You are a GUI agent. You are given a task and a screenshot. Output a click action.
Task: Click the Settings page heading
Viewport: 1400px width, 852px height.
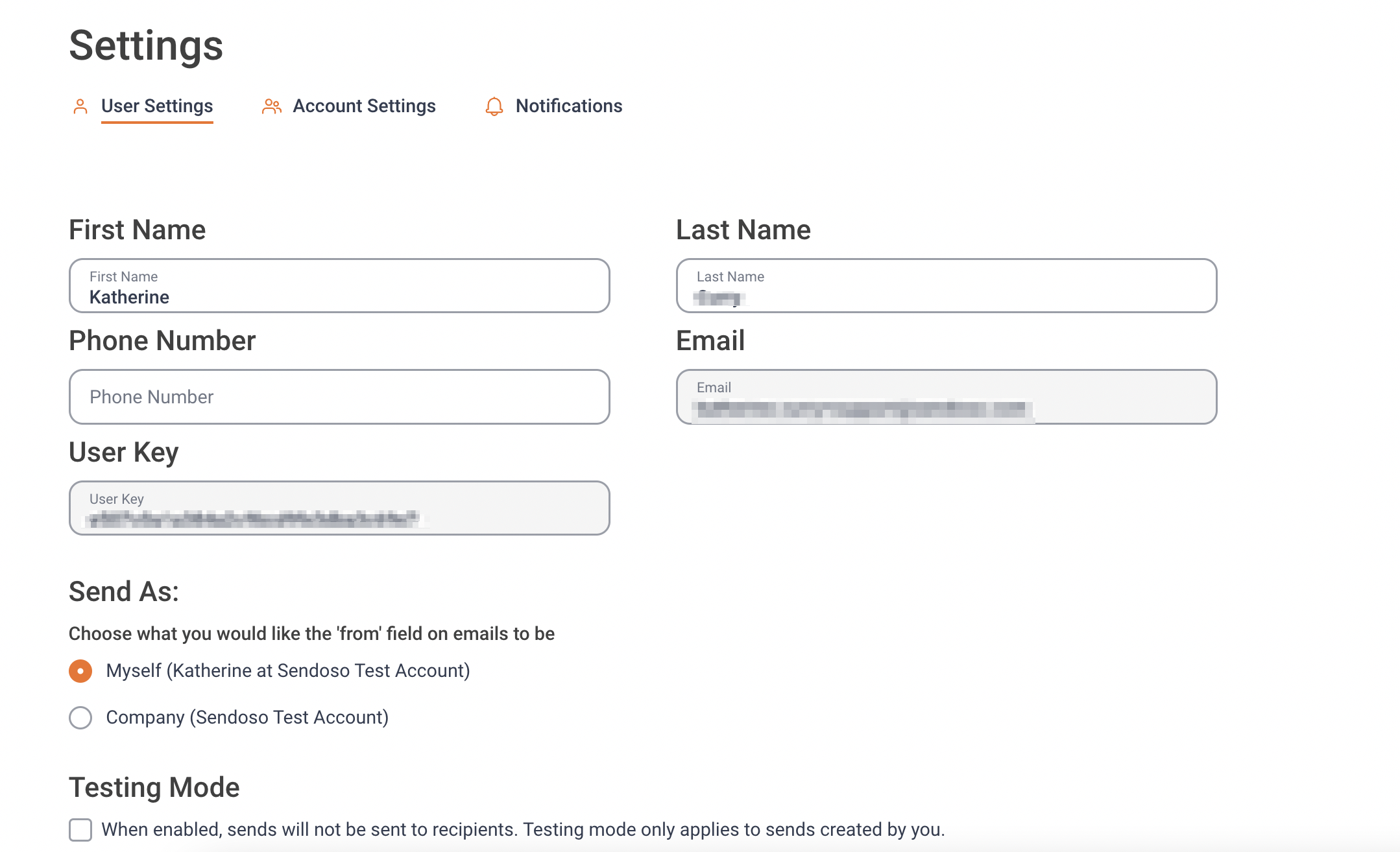pos(146,45)
